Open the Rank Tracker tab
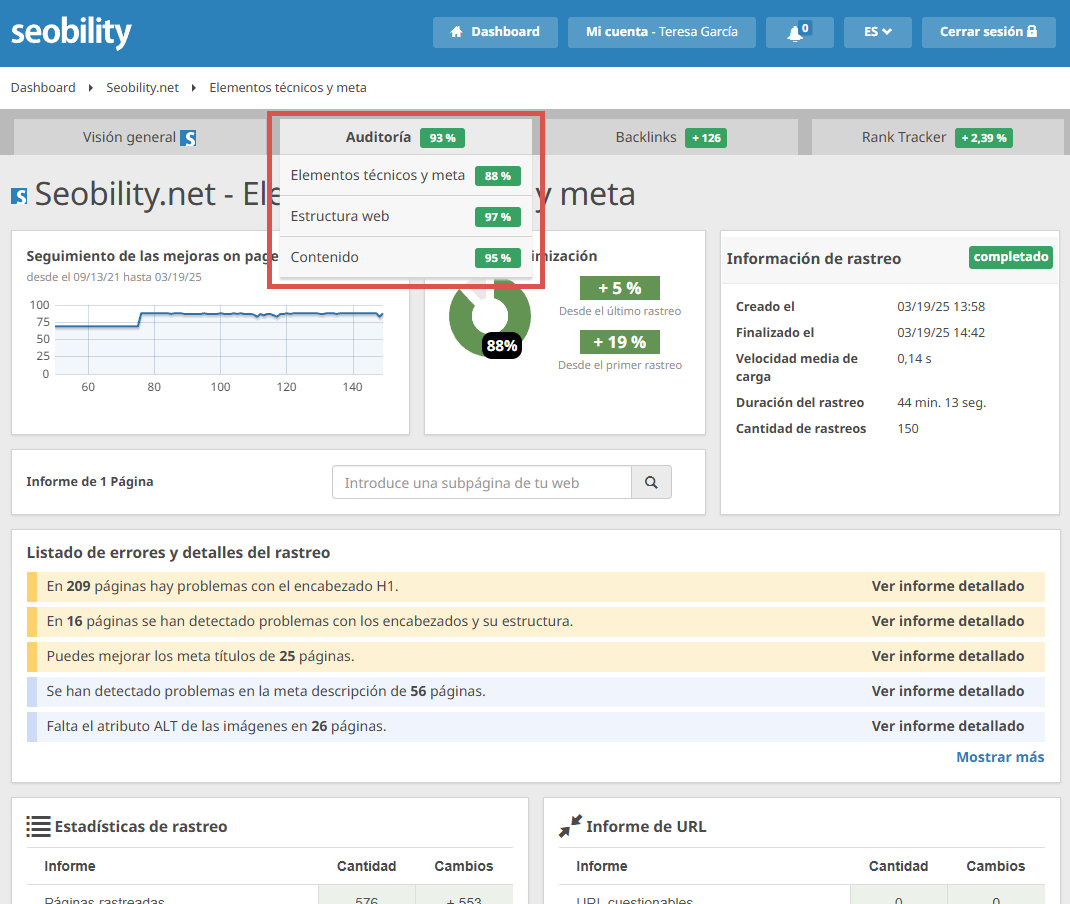Viewport: 1070px width, 904px height. 937,137
